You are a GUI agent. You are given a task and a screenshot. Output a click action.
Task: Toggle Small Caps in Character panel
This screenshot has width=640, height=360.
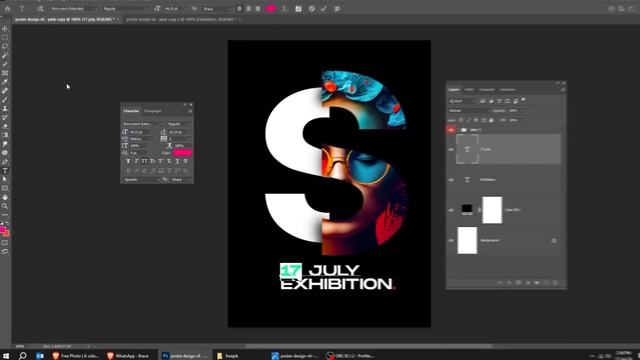[x=152, y=161]
